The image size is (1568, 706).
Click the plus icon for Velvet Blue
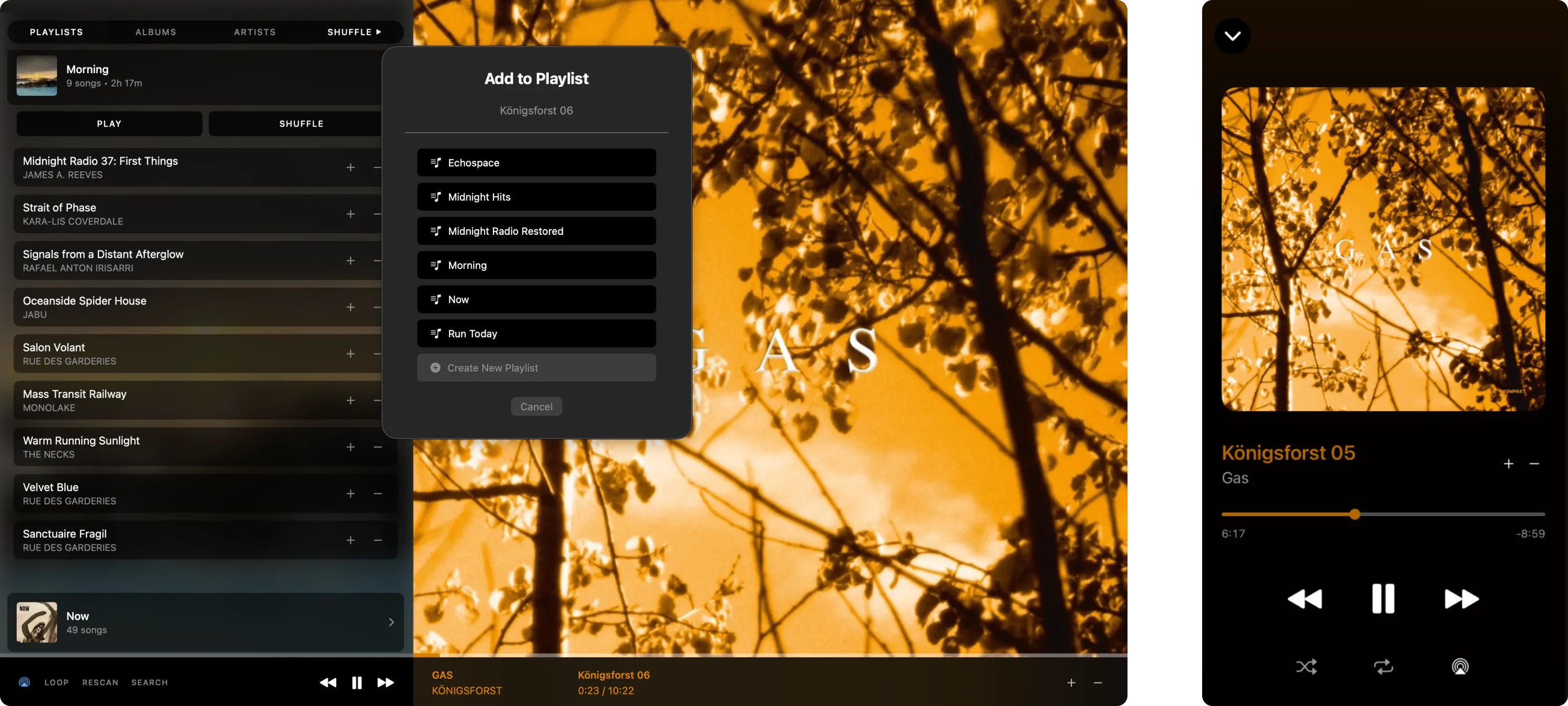(351, 493)
